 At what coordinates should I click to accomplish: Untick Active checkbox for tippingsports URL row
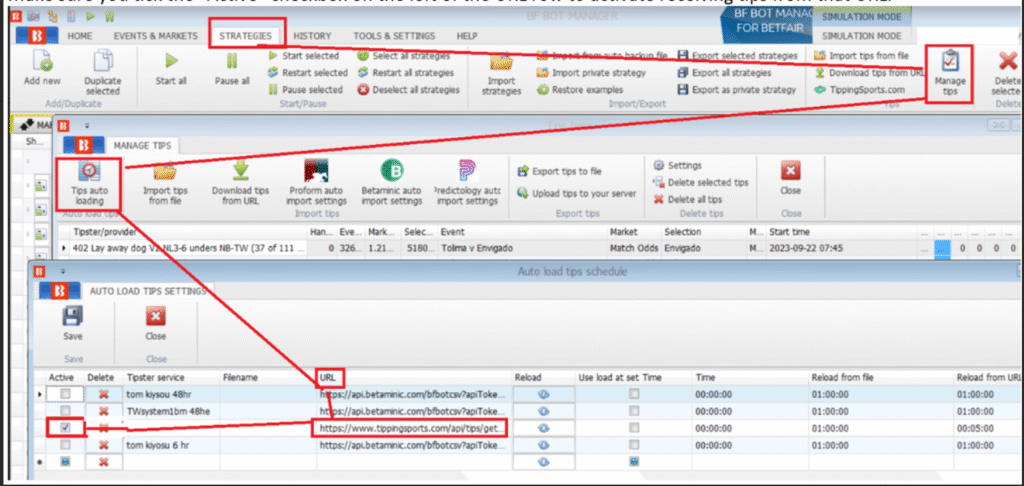pyautogui.click(x=64, y=428)
